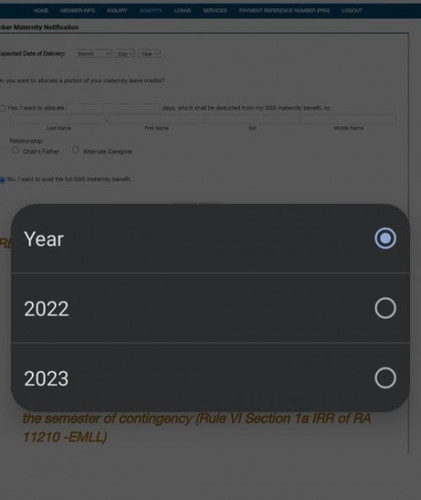The image size is (421, 500).
Task: Choose 2023 in the year list
Action: click(210, 378)
